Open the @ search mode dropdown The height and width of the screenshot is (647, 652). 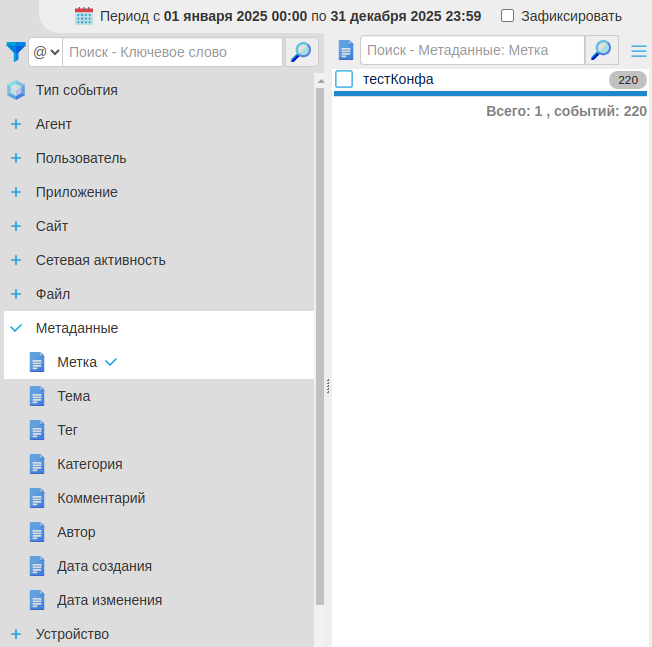46,52
